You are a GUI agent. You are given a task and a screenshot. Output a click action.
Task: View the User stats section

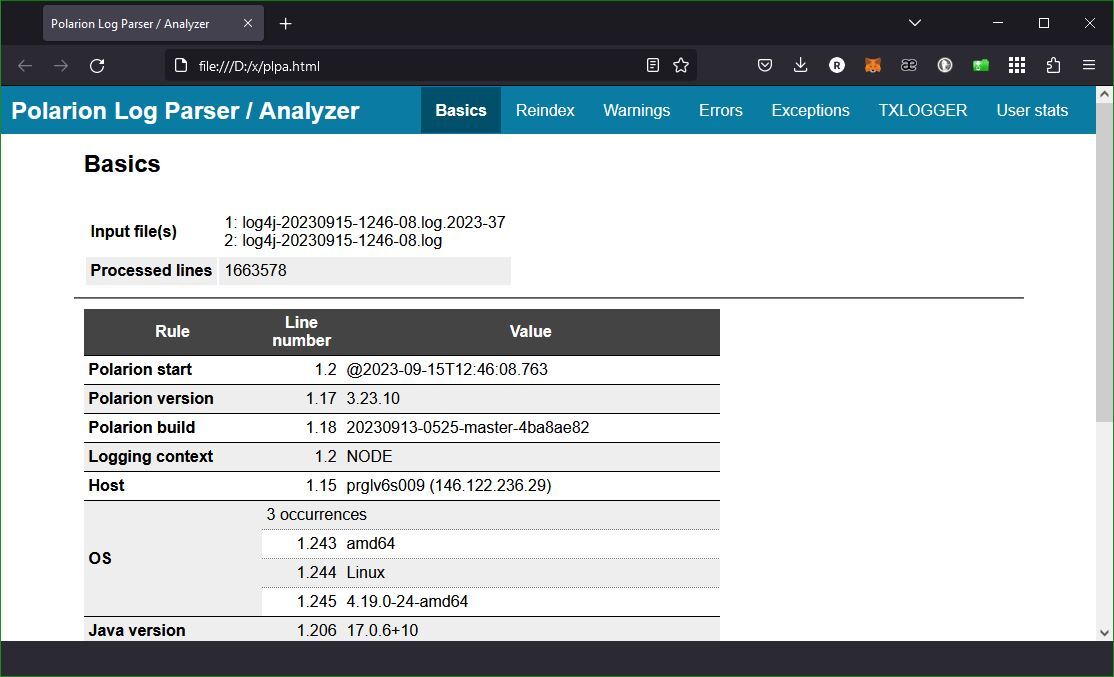pyautogui.click(x=1032, y=110)
